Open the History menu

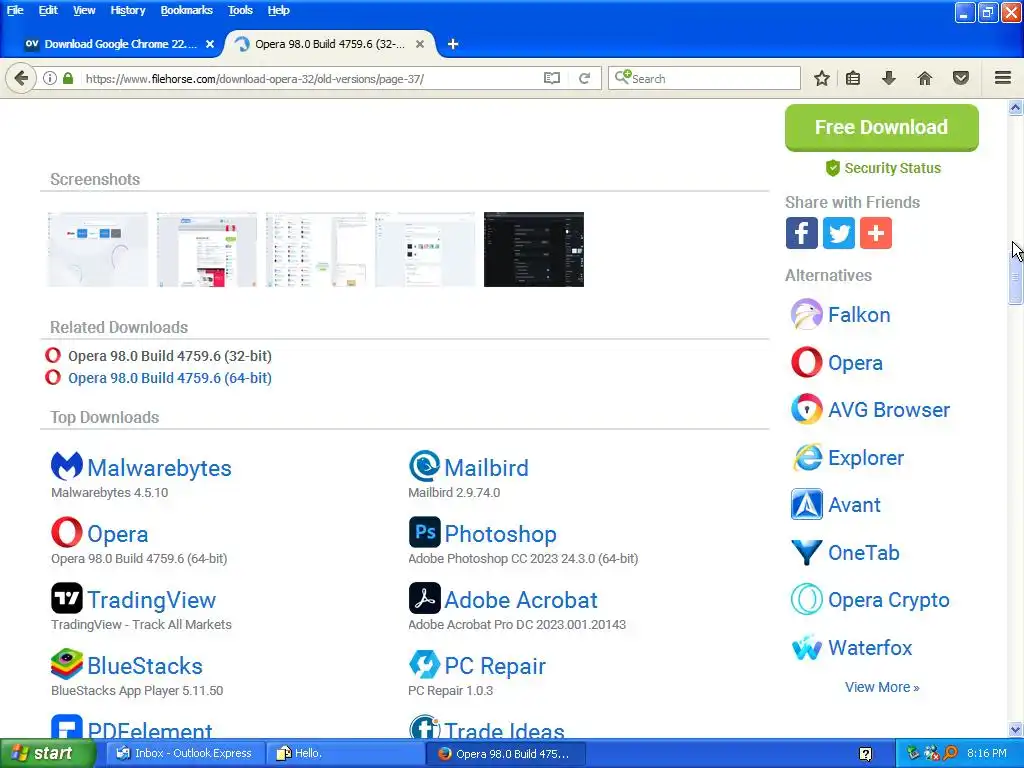[x=127, y=10]
